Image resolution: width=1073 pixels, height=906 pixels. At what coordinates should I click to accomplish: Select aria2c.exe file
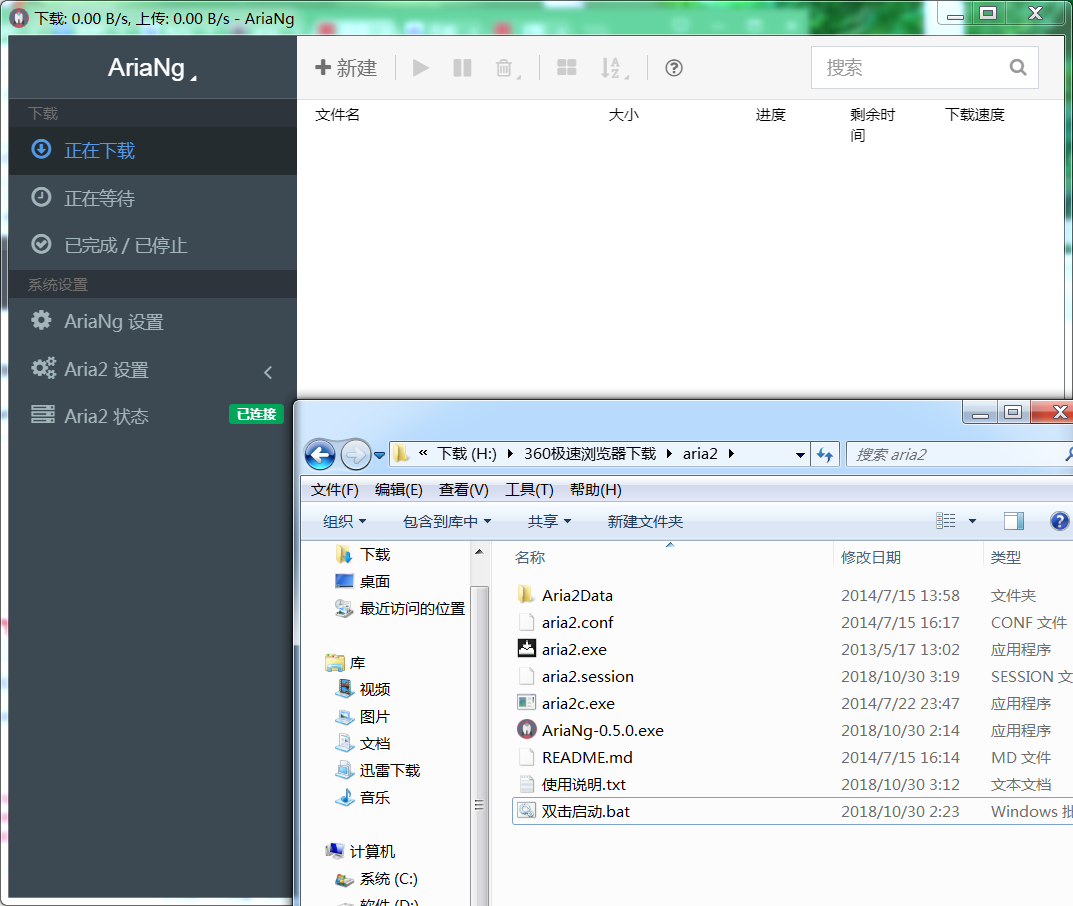[578, 703]
